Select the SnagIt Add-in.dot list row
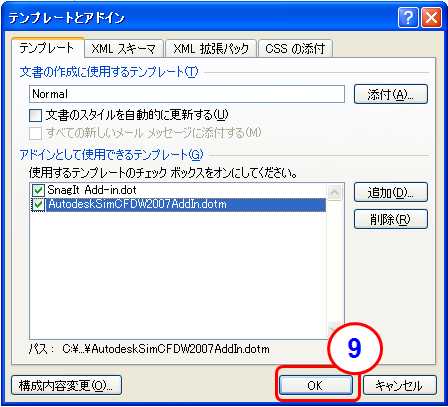 178,190
